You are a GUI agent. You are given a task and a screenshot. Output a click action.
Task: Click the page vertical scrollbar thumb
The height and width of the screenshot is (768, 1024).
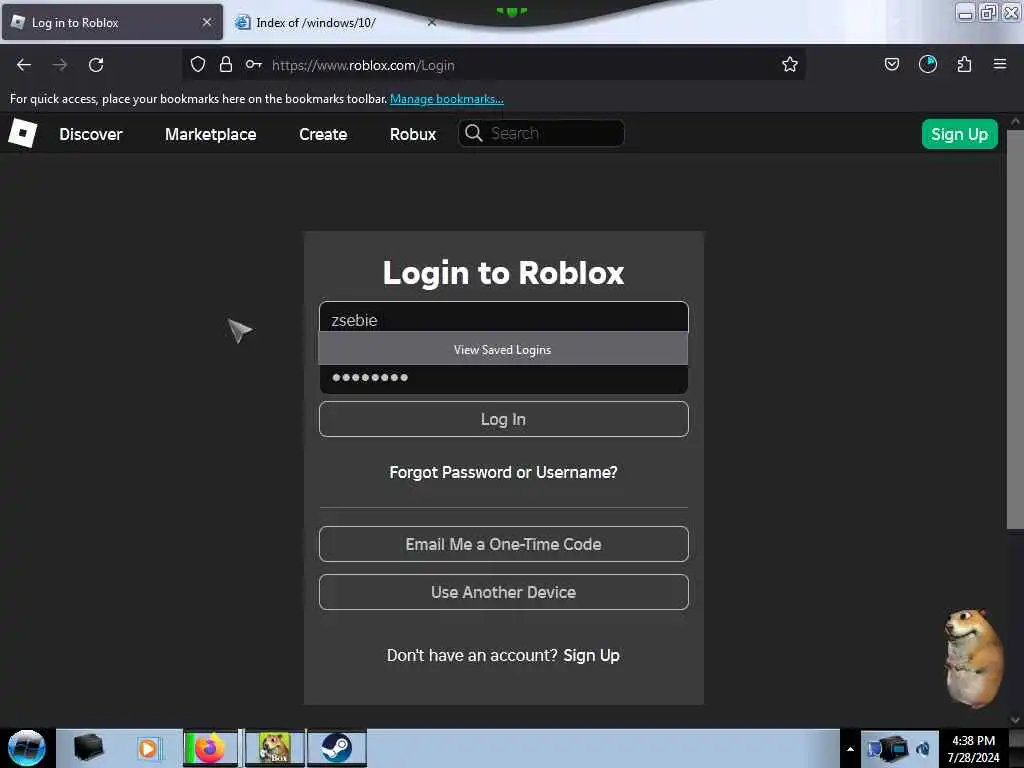1015,330
